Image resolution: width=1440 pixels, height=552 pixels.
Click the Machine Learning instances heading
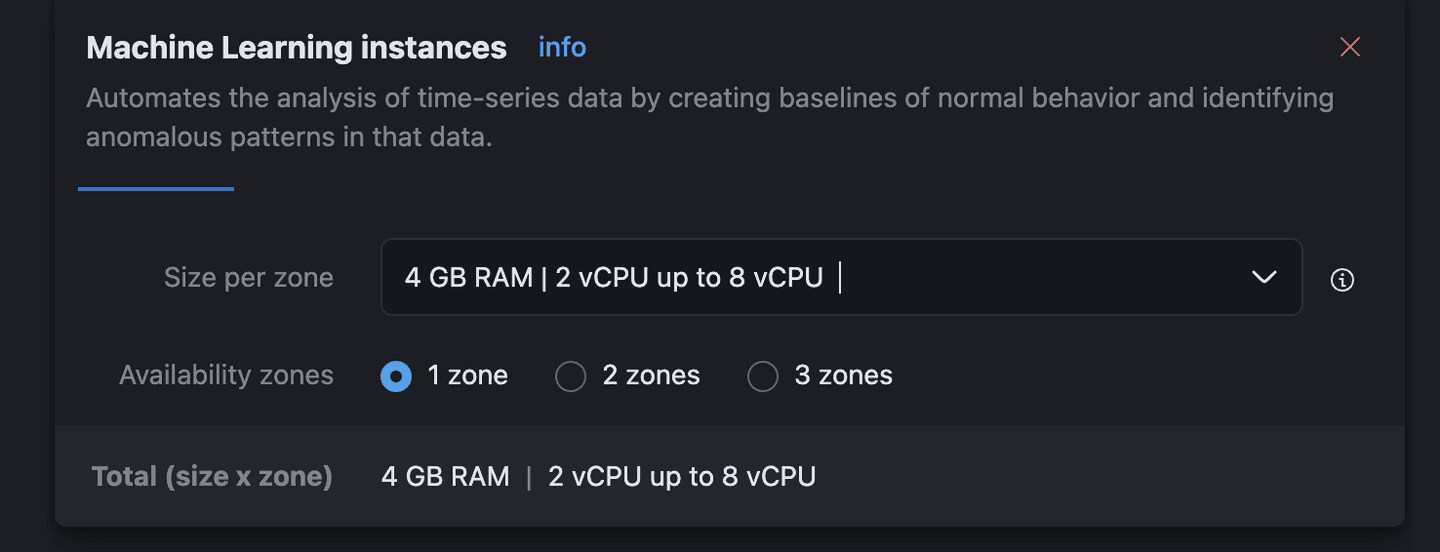click(x=296, y=48)
